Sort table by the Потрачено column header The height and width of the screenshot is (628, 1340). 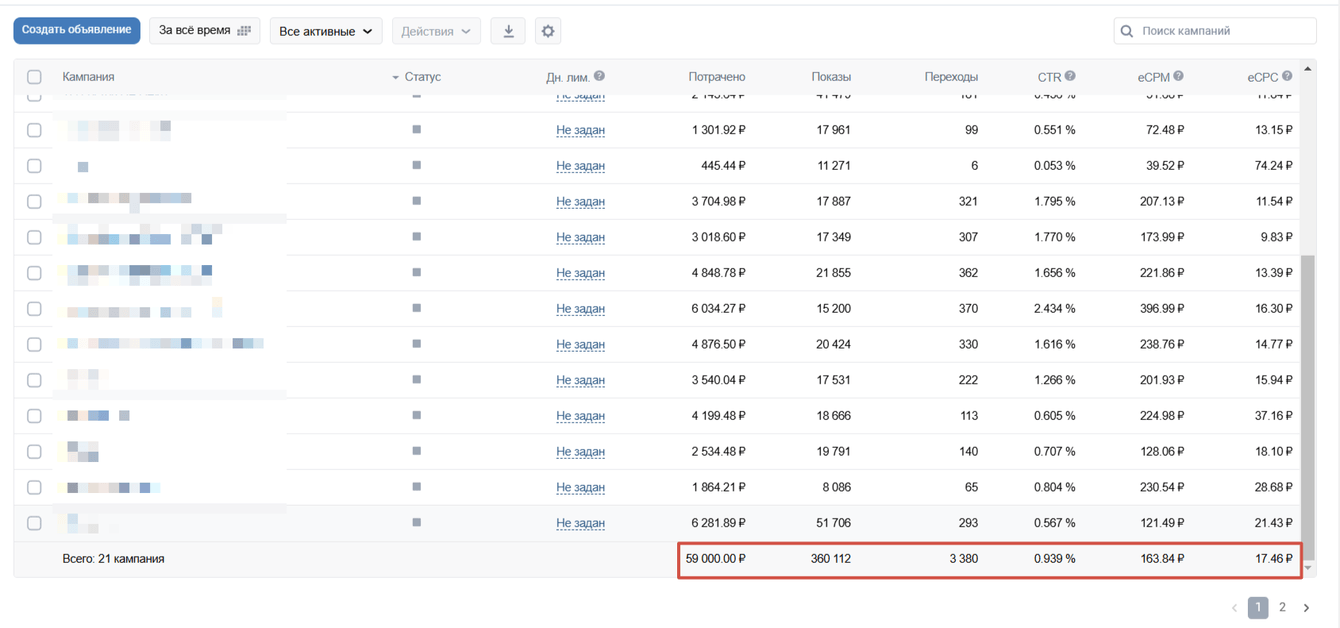coord(716,77)
